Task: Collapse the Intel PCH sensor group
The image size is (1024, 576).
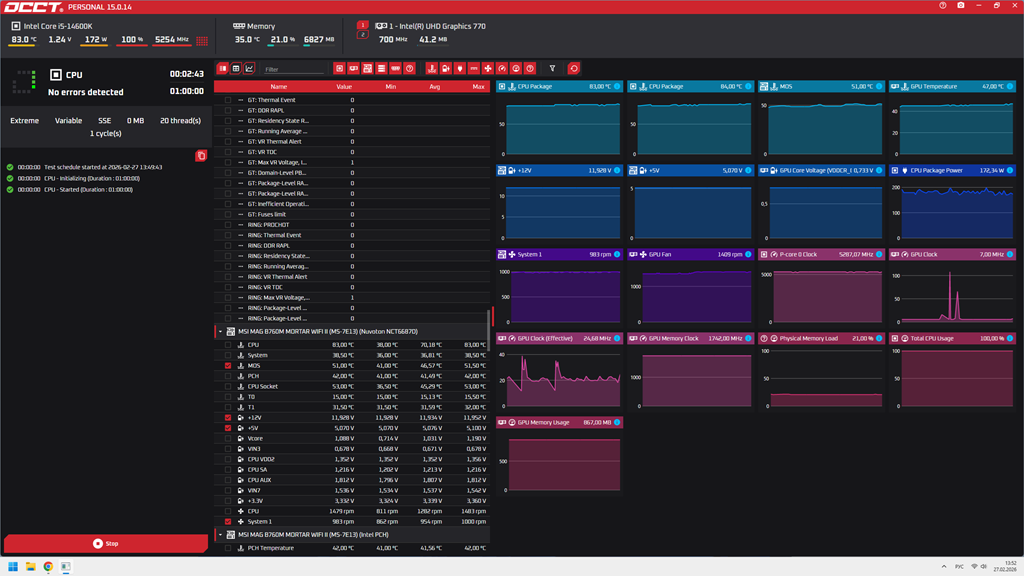Action: pyautogui.click(x=220, y=535)
